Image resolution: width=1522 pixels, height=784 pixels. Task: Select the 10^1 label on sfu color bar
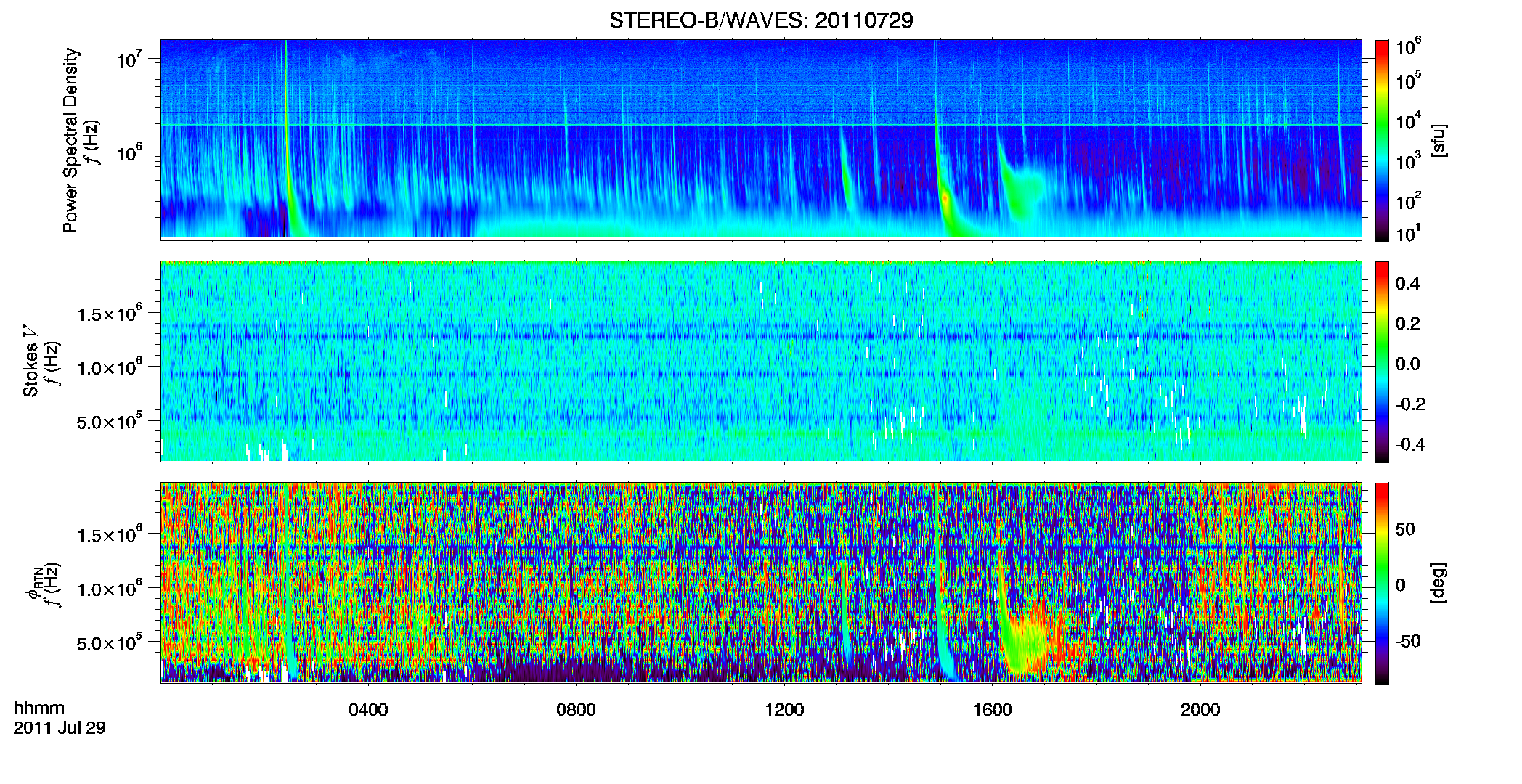point(1409,233)
